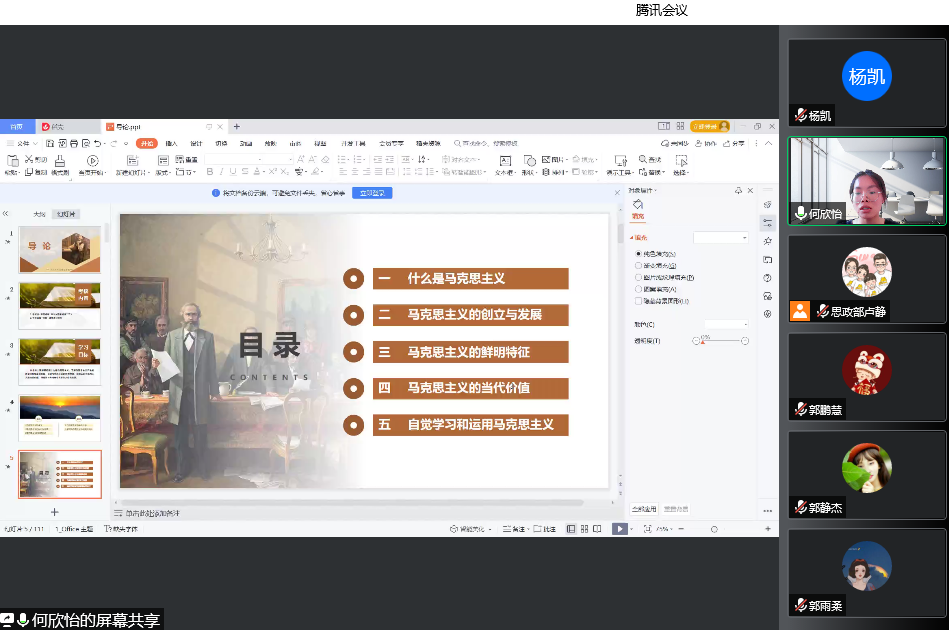The image size is (949, 630).
Task: Open the Start (开始) ribbon tab
Action: pyautogui.click(x=147, y=143)
